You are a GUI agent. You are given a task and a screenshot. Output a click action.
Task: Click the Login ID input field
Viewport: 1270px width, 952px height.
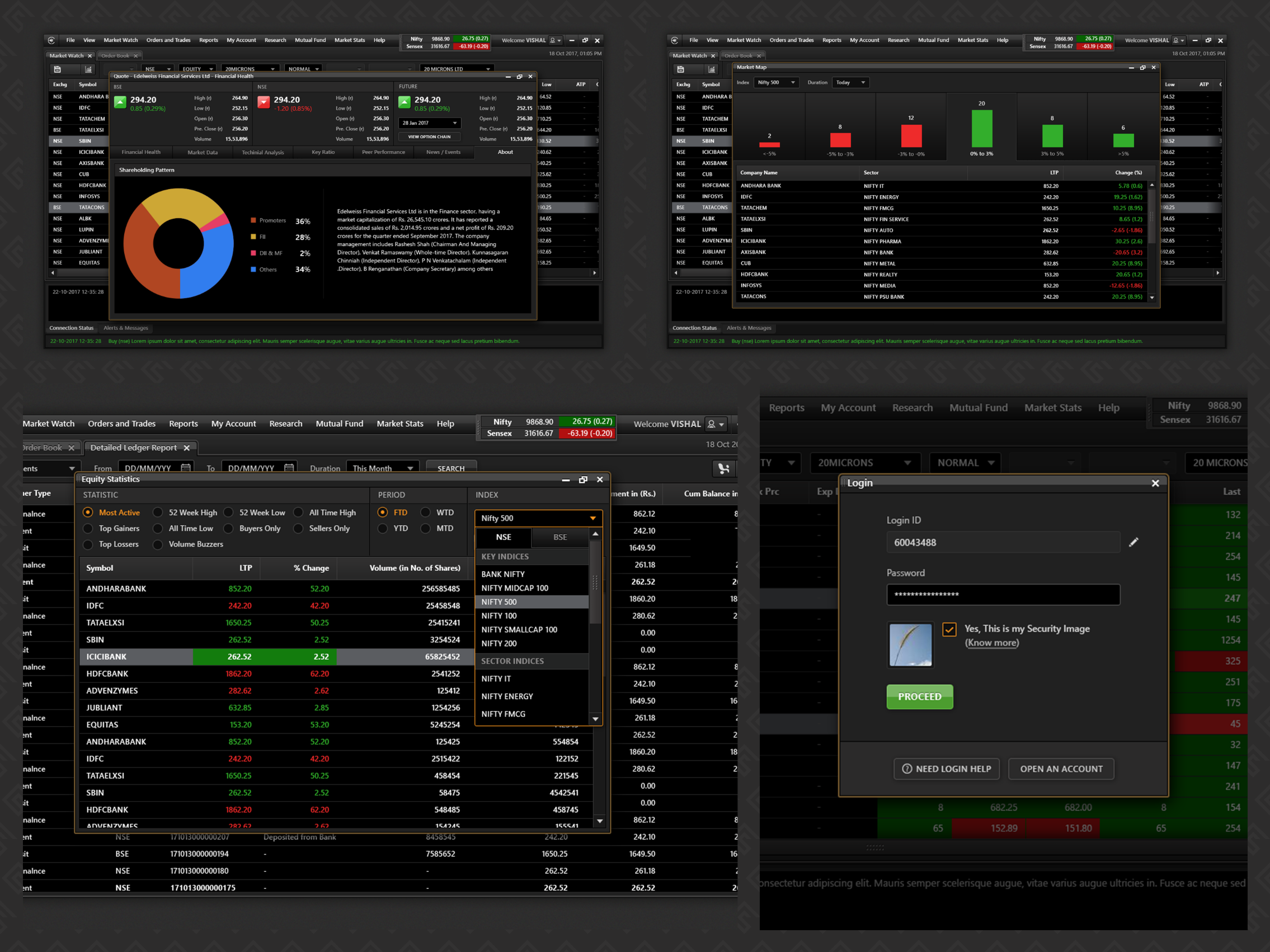pos(1004,542)
